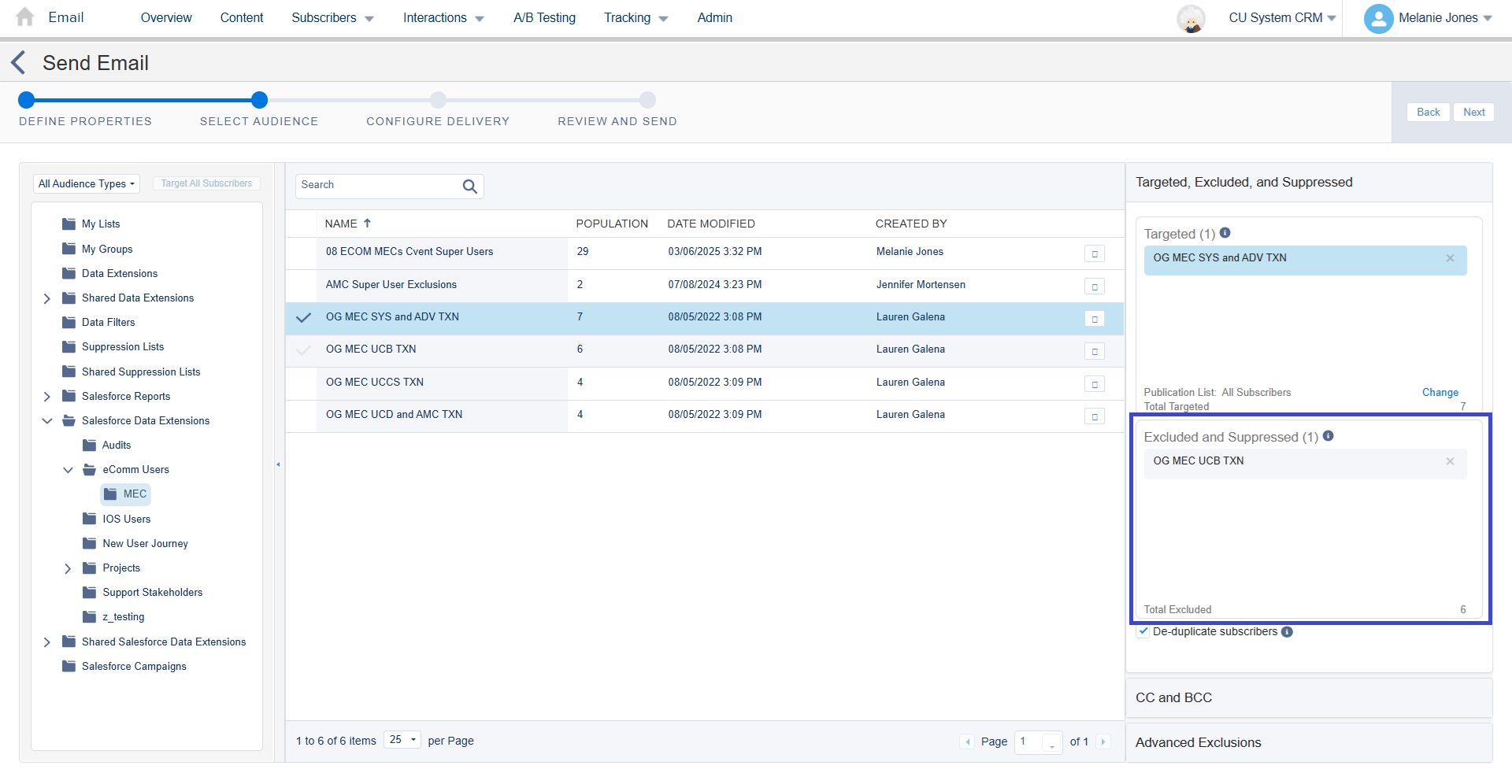
Task: Remove OG MEC SYS and ADV TXN from Targeted
Action: pos(1450,258)
